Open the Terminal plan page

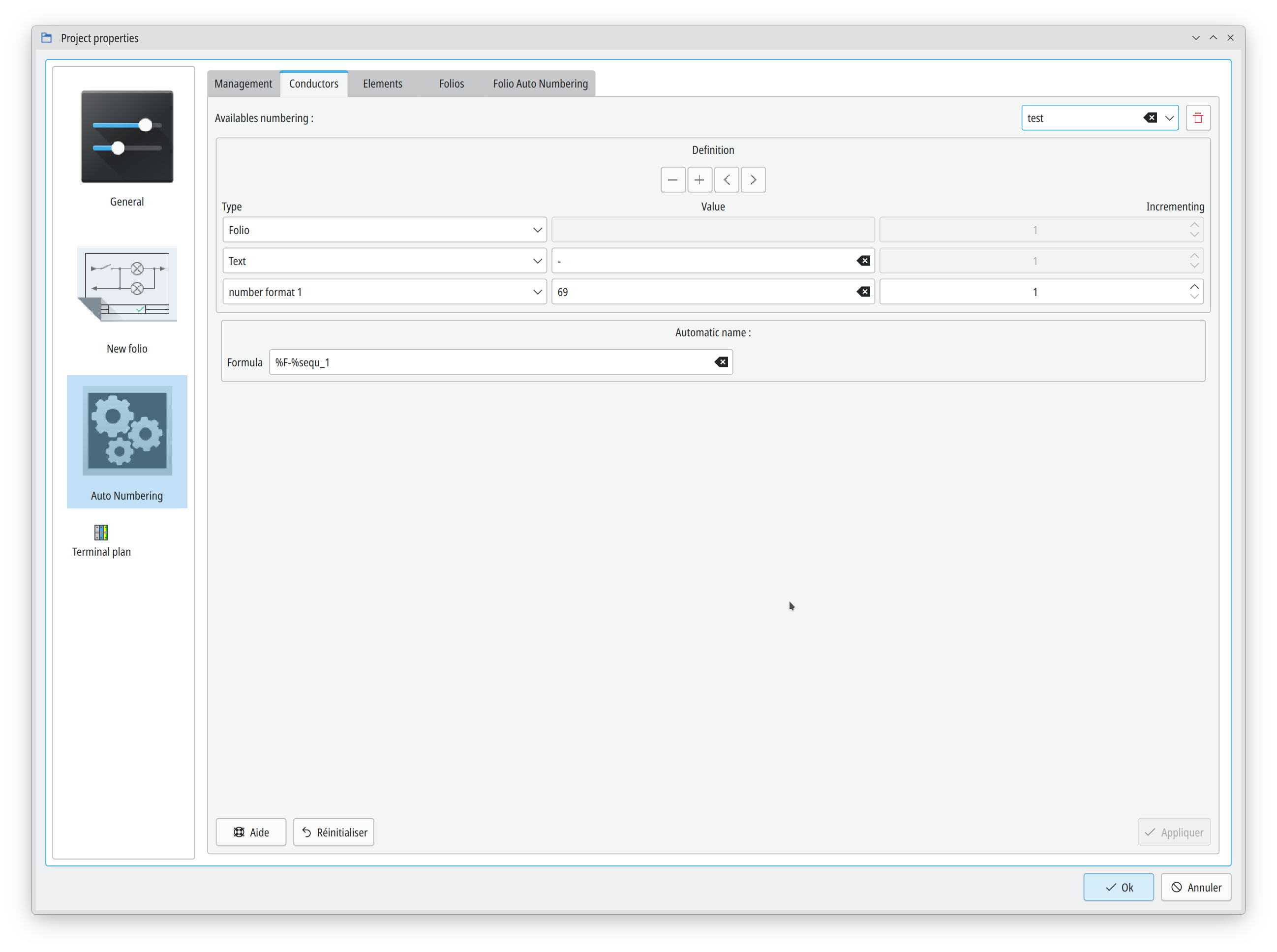(101, 540)
